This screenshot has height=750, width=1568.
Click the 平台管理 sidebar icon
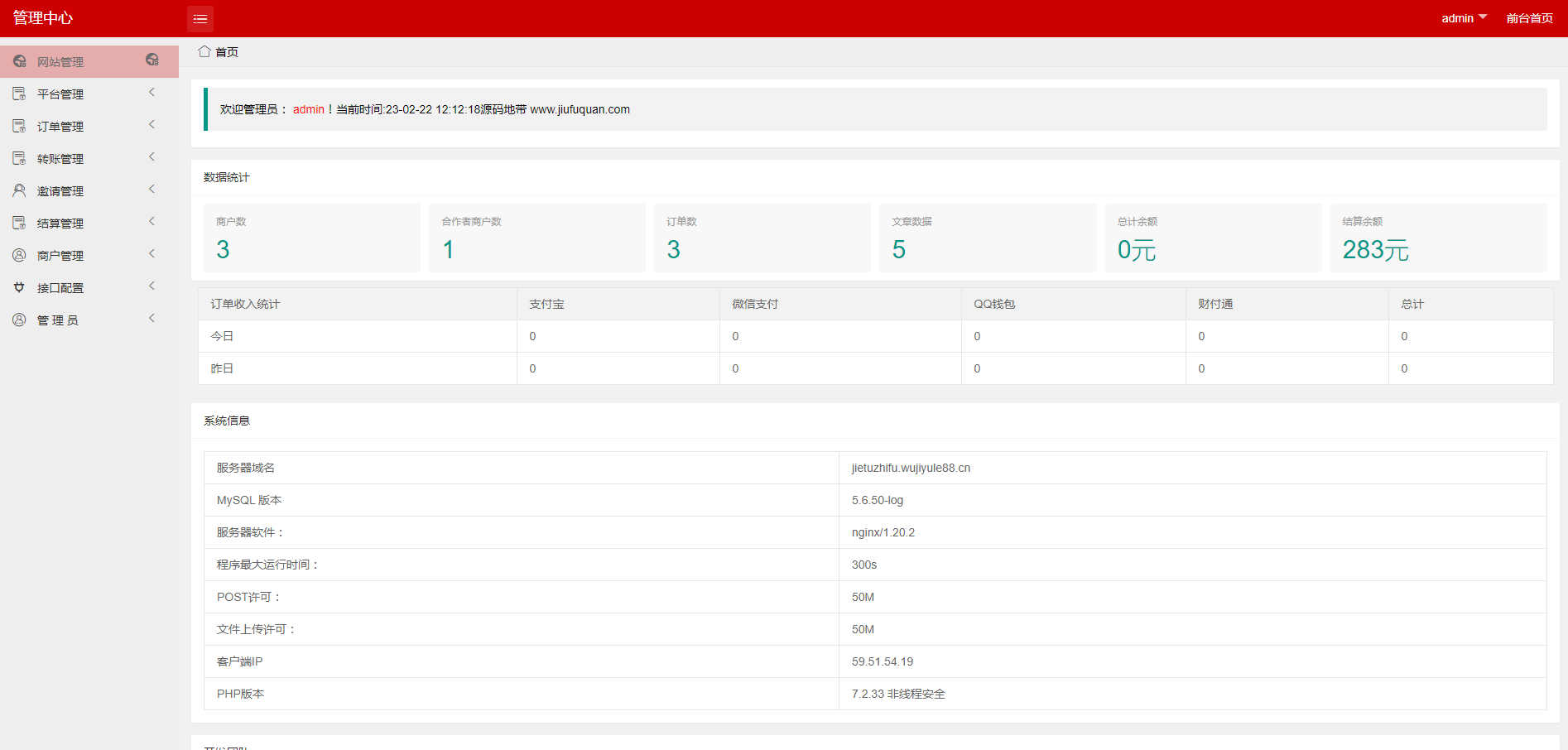[19, 94]
